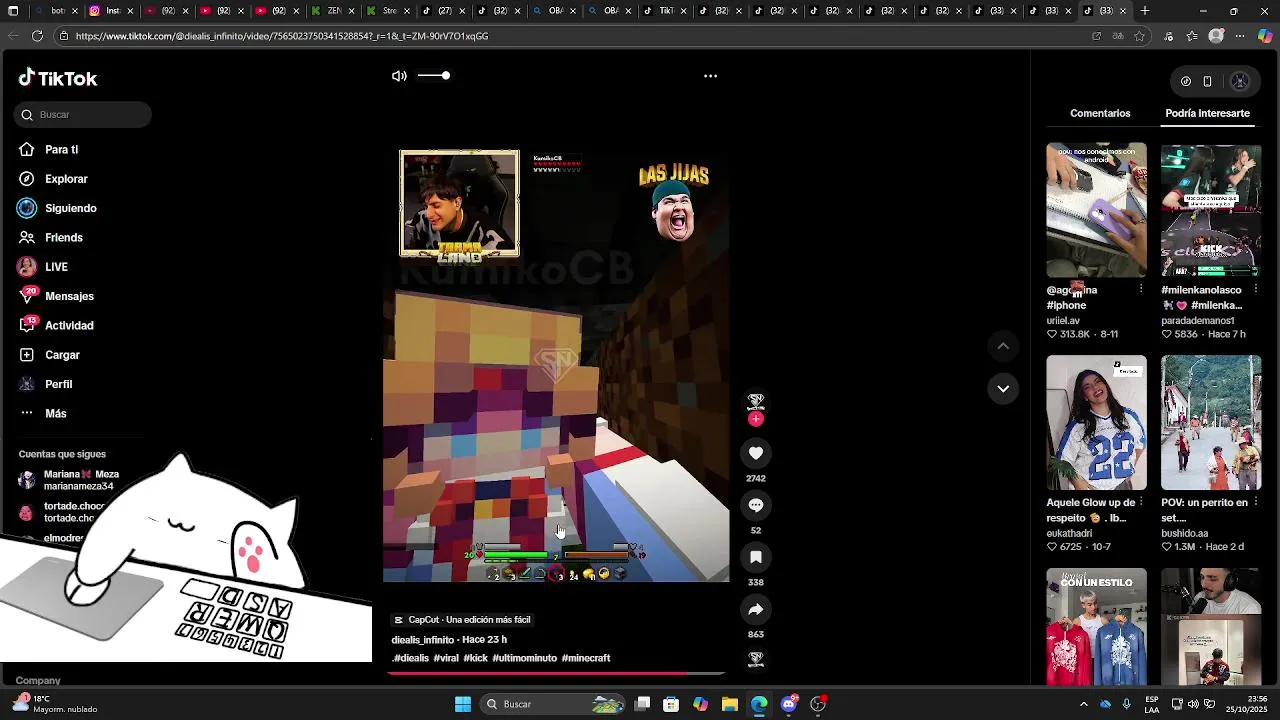The width and height of the screenshot is (1280, 720).
Task: Open the iPhone video thumbnail by uriiel.av
Action: [1096, 210]
